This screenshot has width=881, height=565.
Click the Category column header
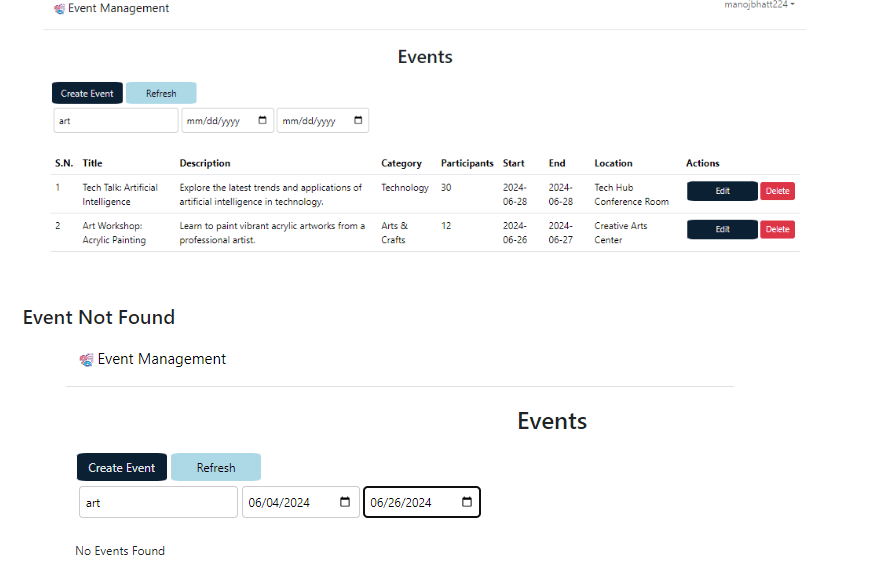401,163
